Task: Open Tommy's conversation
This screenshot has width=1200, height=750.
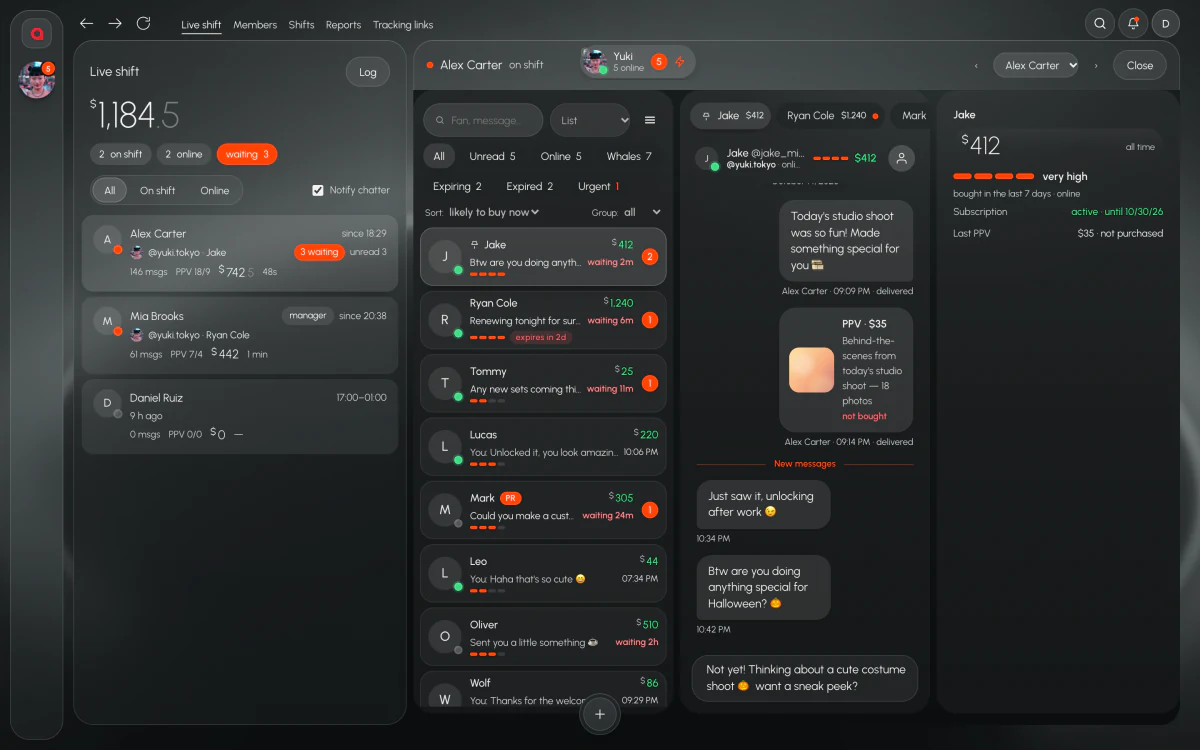Action: pos(543,383)
